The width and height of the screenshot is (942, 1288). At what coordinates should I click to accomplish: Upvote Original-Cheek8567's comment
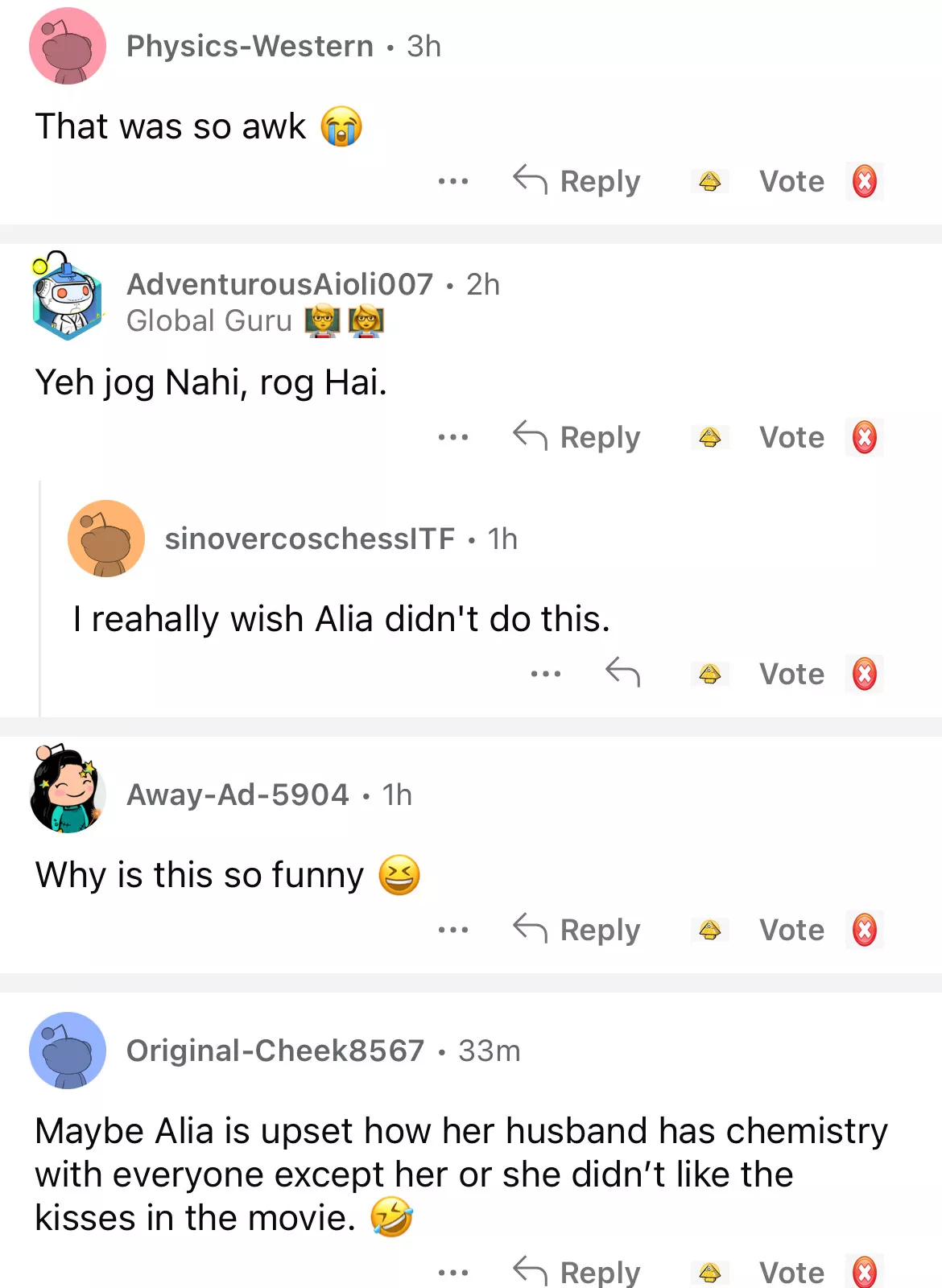[709, 1273]
